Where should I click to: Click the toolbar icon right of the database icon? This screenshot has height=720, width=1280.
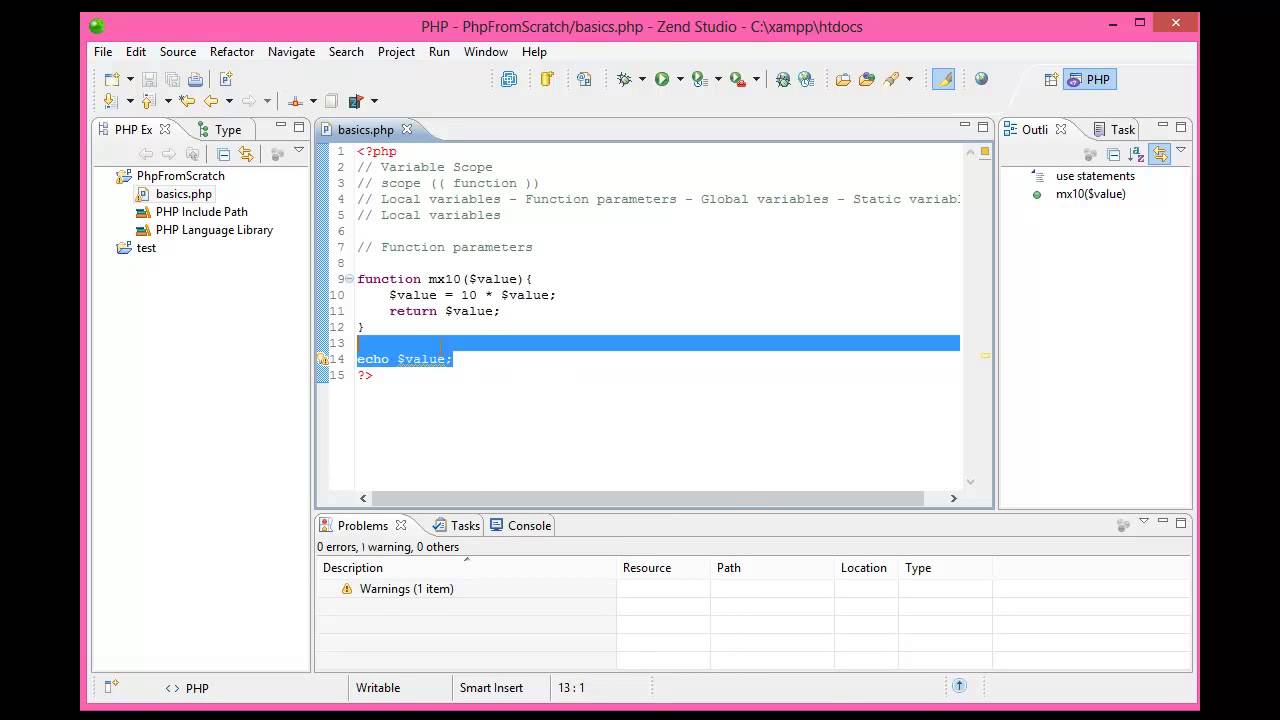pos(584,79)
